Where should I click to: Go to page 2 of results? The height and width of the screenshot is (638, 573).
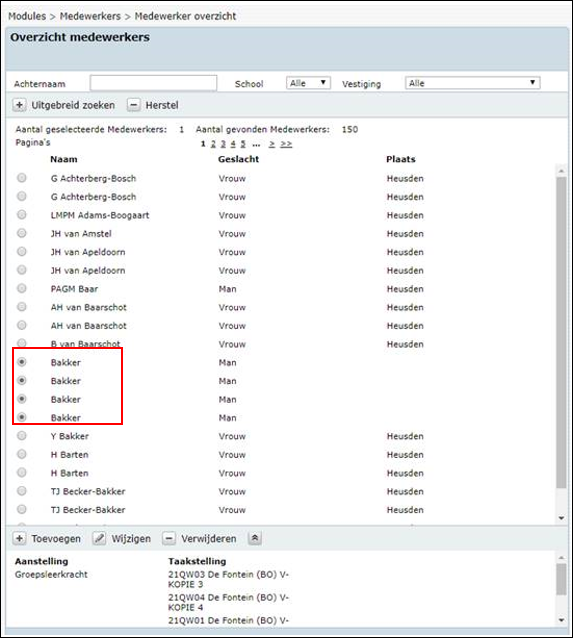213,144
